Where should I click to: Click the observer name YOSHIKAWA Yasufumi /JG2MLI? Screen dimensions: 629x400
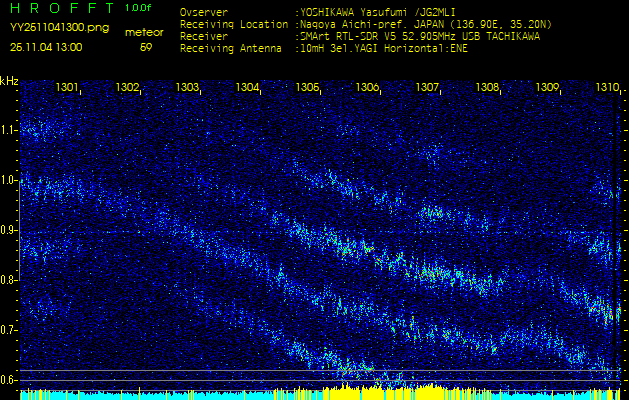pyautogui.click(x=377, y=13)
